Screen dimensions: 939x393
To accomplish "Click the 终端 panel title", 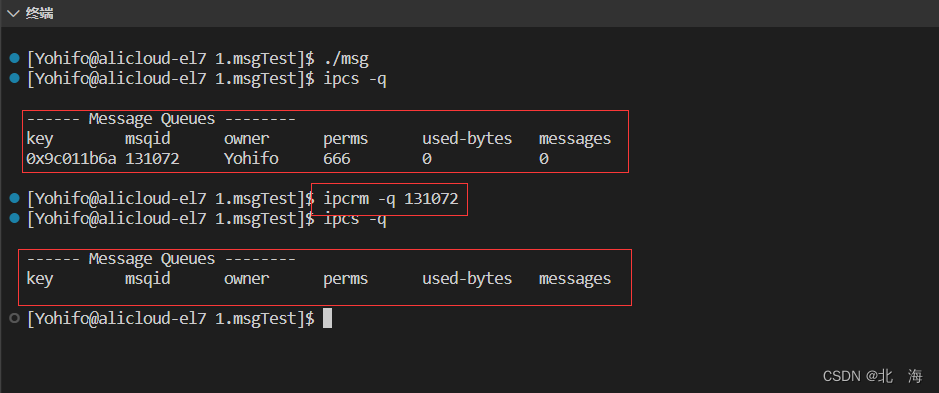I will coord(39,13).
